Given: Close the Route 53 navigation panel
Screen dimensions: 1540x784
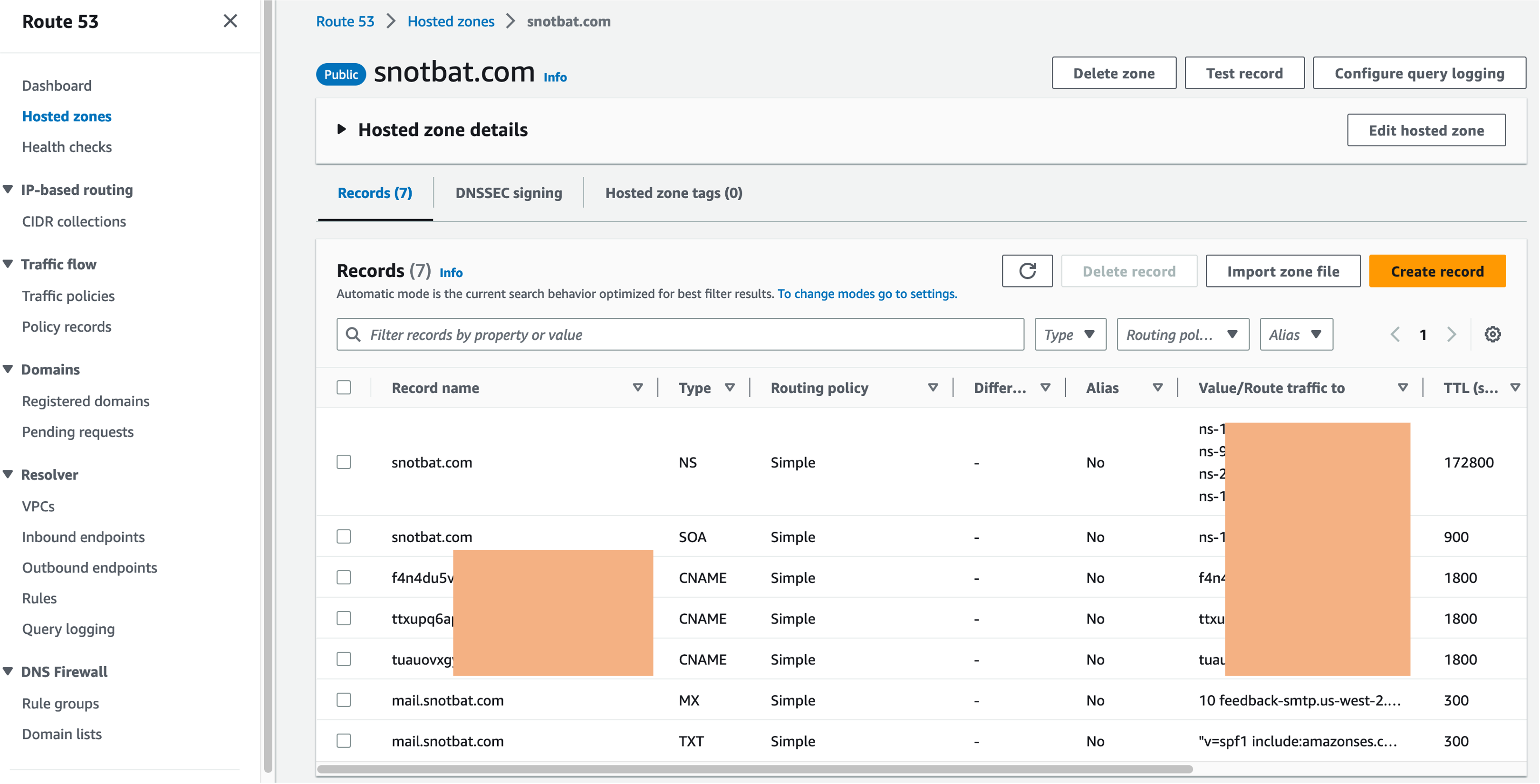Looking at the screenshot, I should pos(230,21).
